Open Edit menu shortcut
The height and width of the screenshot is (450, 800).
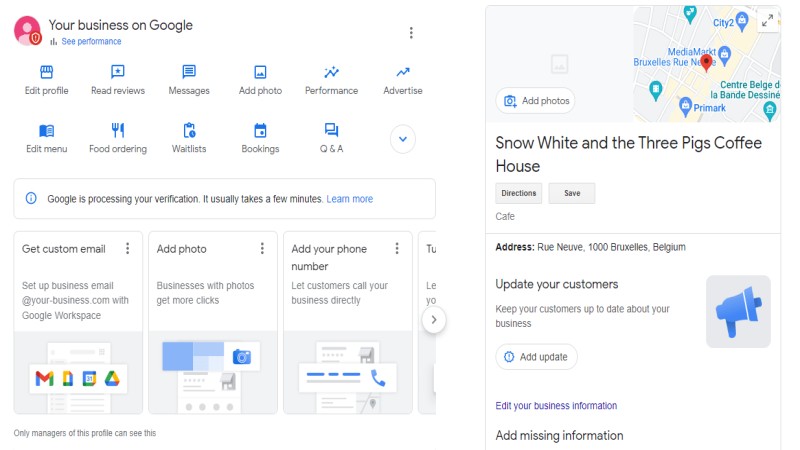[x=46, y=138]
